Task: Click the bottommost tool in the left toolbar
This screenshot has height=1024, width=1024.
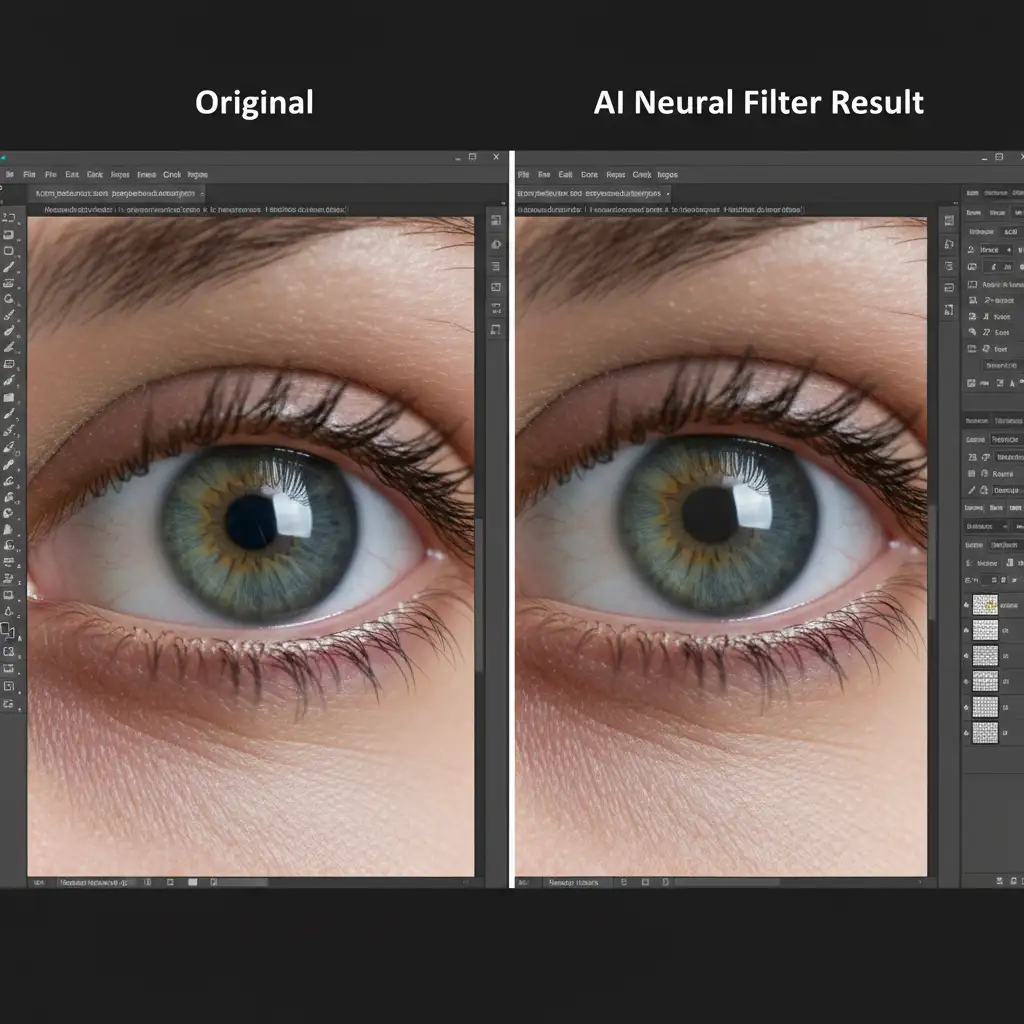Action: click(x=9, y=704)
